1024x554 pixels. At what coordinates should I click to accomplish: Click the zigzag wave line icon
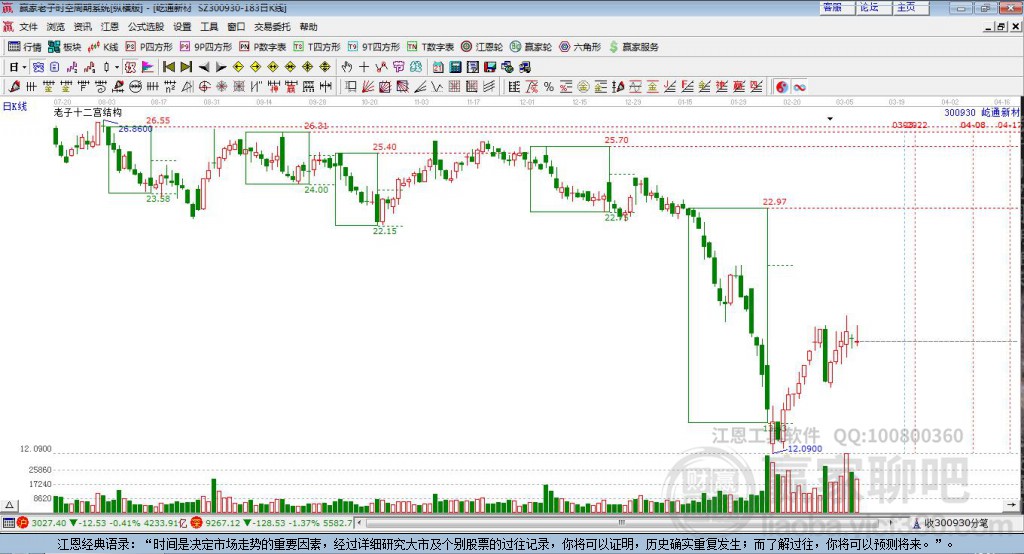[381, 67]
